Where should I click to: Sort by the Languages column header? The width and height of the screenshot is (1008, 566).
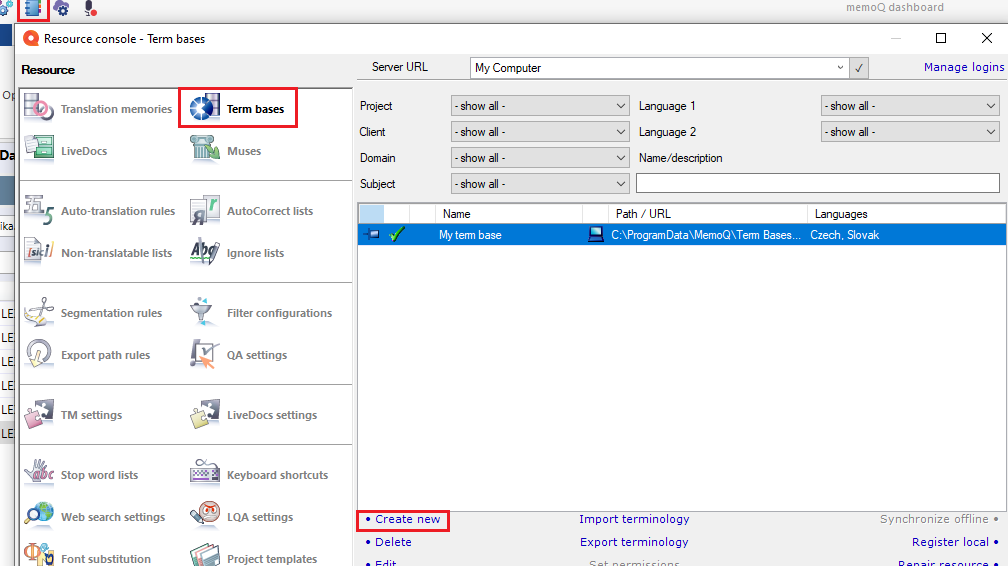click(x=906, y=214)
